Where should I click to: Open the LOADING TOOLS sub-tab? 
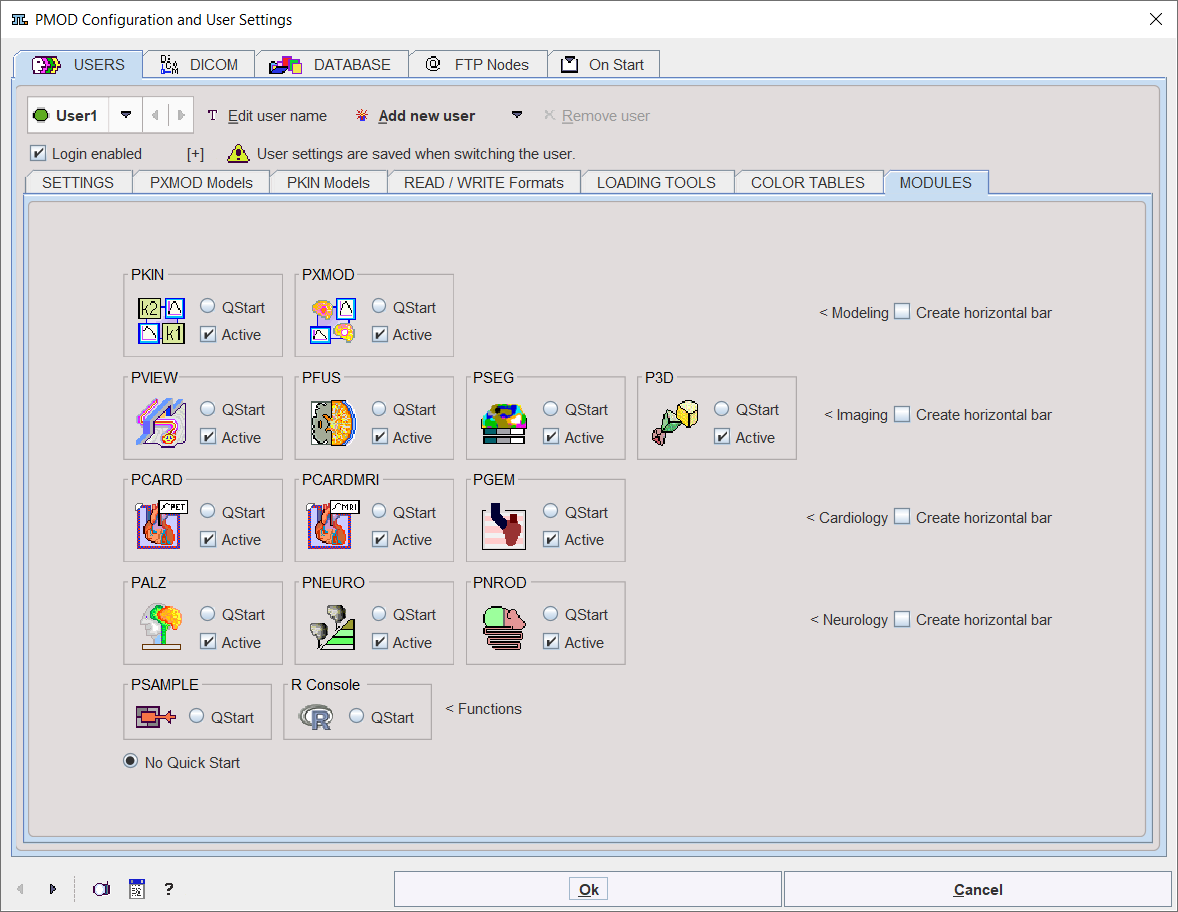coord(657,183)
